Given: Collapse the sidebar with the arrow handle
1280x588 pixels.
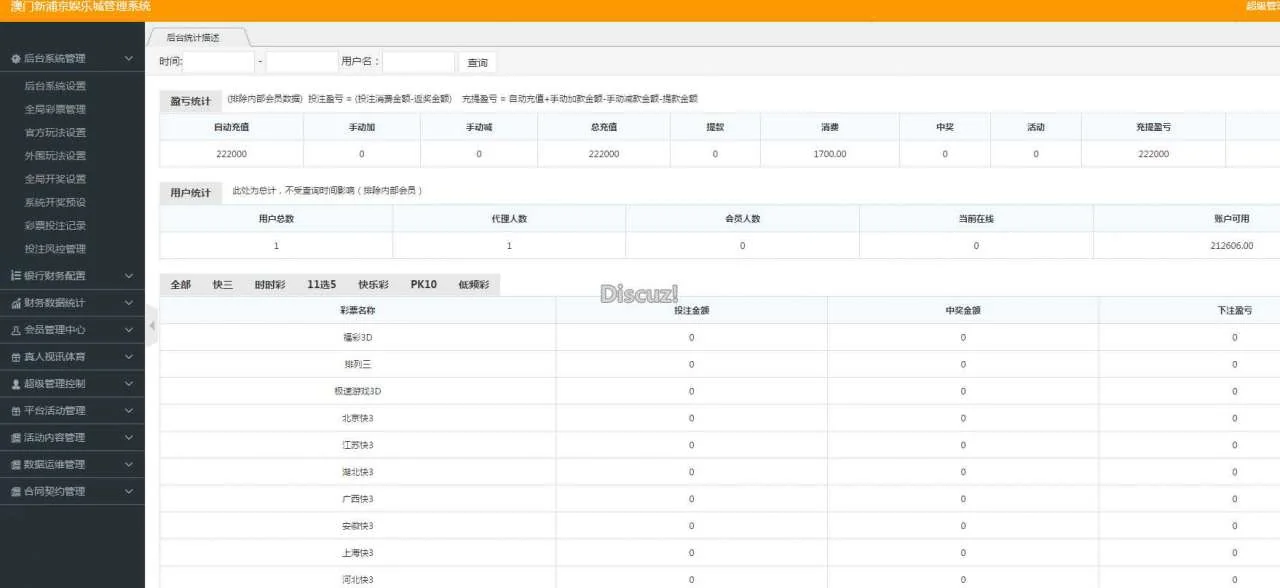Looking at the screenshot, I should coord(151,325).
